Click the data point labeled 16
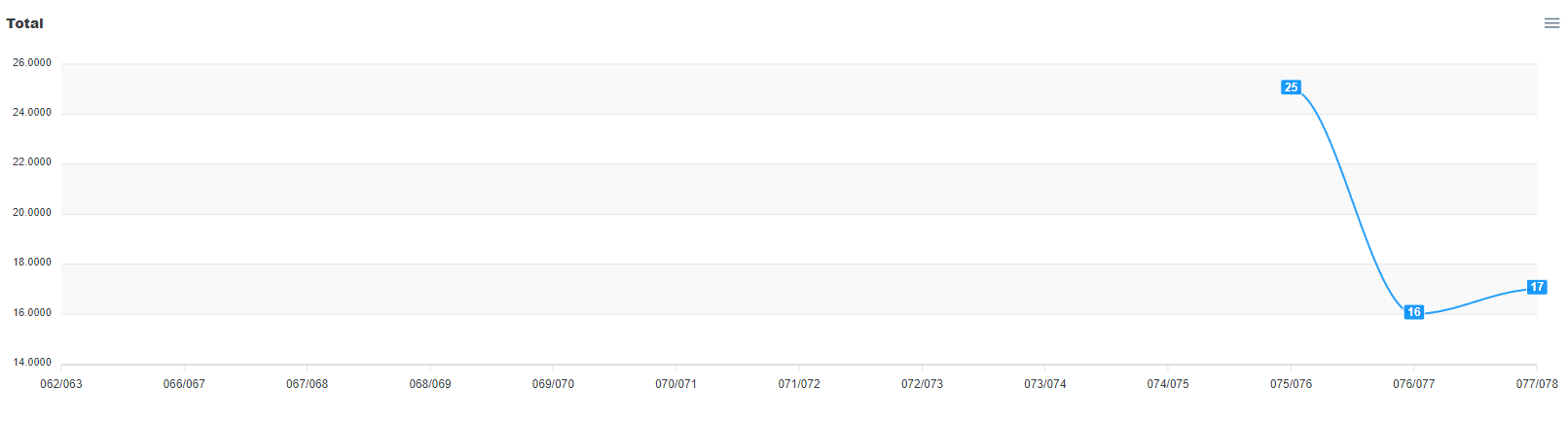Viewport: 1568px width, 425px height. pos(1413,312)
